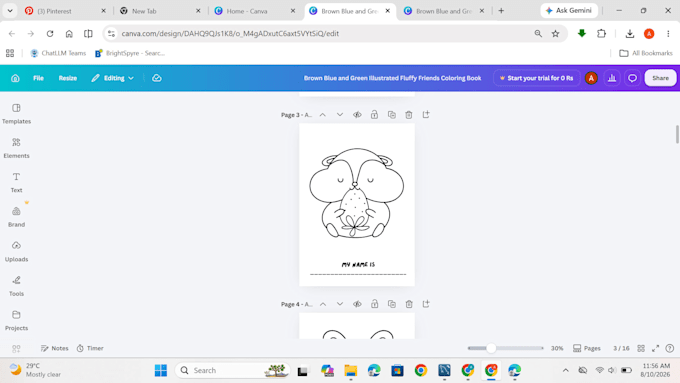The image size is (680, 383).
Task: Show hidden system tray icons
Action: pyautogui.click(x=566, y=370)
